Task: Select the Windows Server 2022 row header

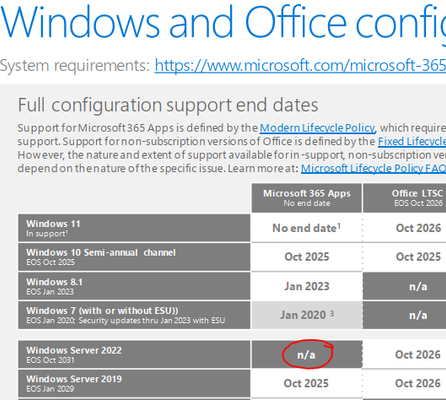Action: click(134, 354)
